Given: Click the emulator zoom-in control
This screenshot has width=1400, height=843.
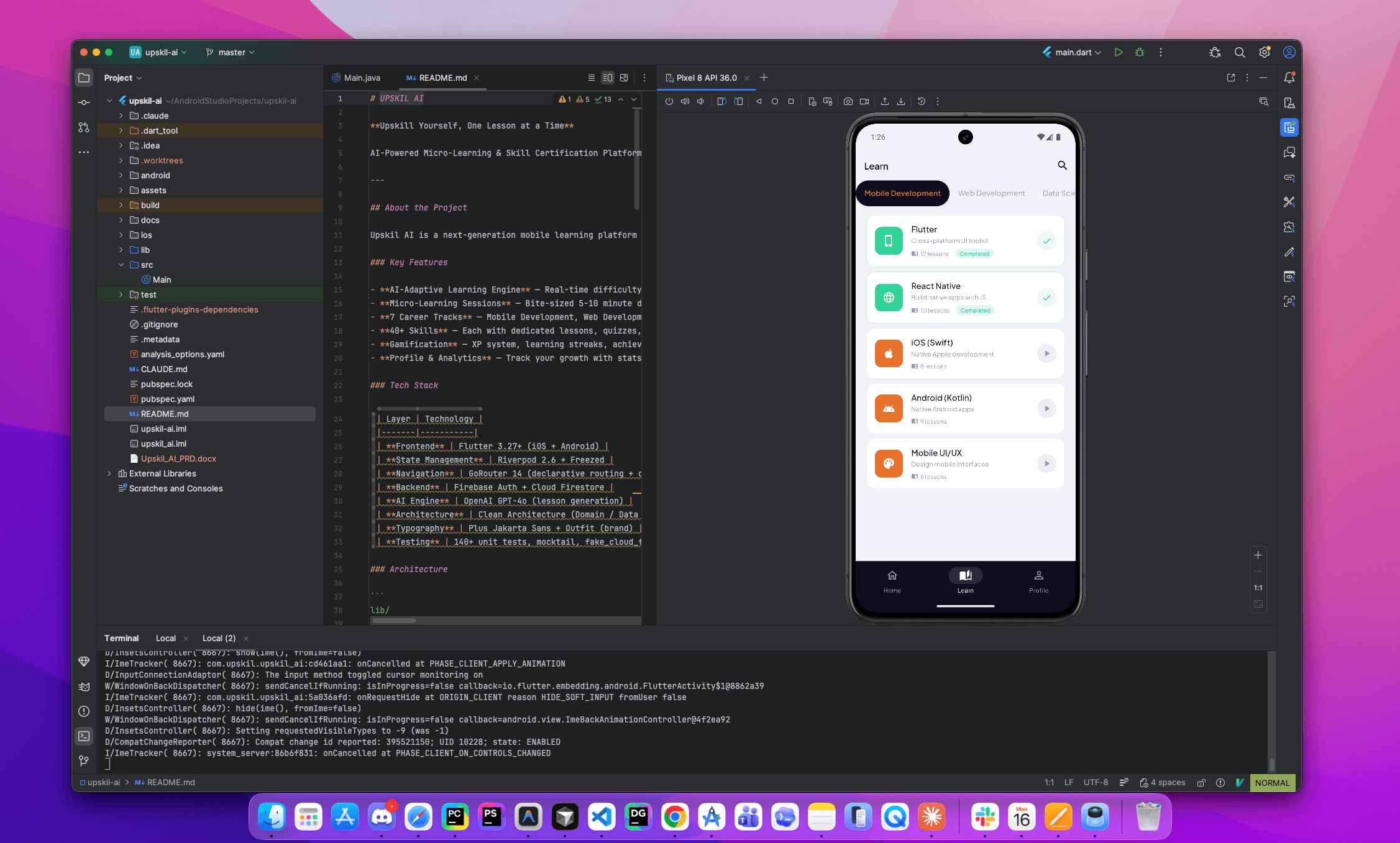Looking at the screenshot, I should point(1258,555).
